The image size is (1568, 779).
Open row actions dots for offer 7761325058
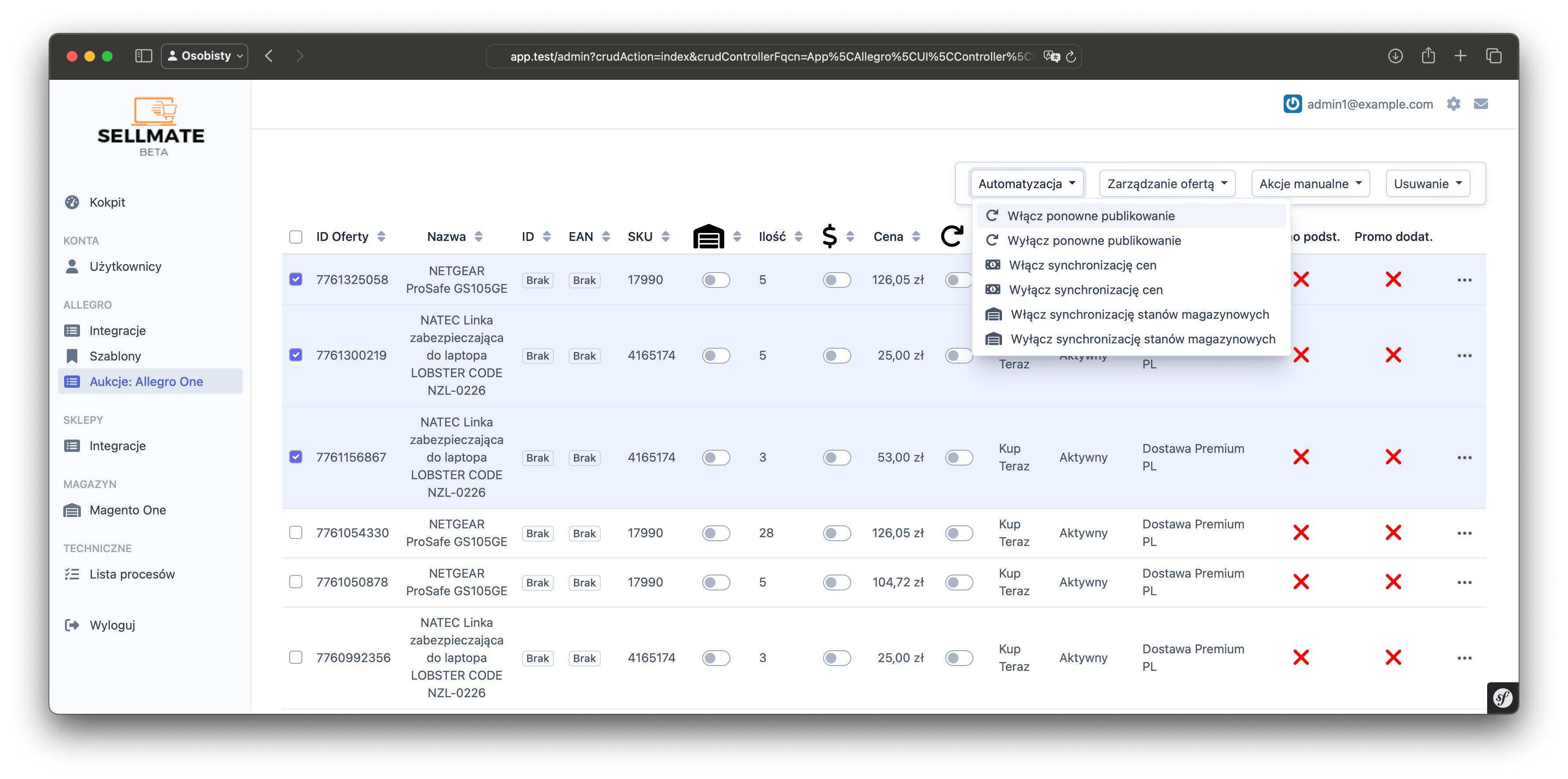pyautogui.click(x=1464, y=280)
